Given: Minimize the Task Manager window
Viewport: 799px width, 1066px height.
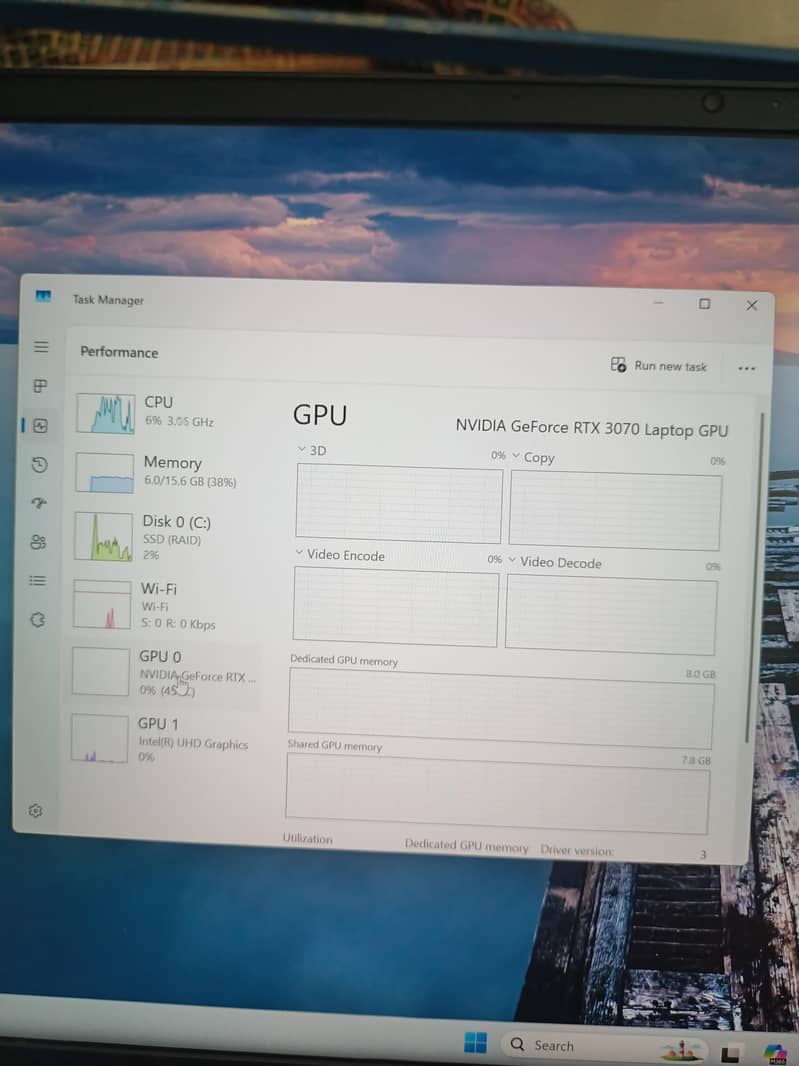Looking at the screenshot, I should point(658,302).
